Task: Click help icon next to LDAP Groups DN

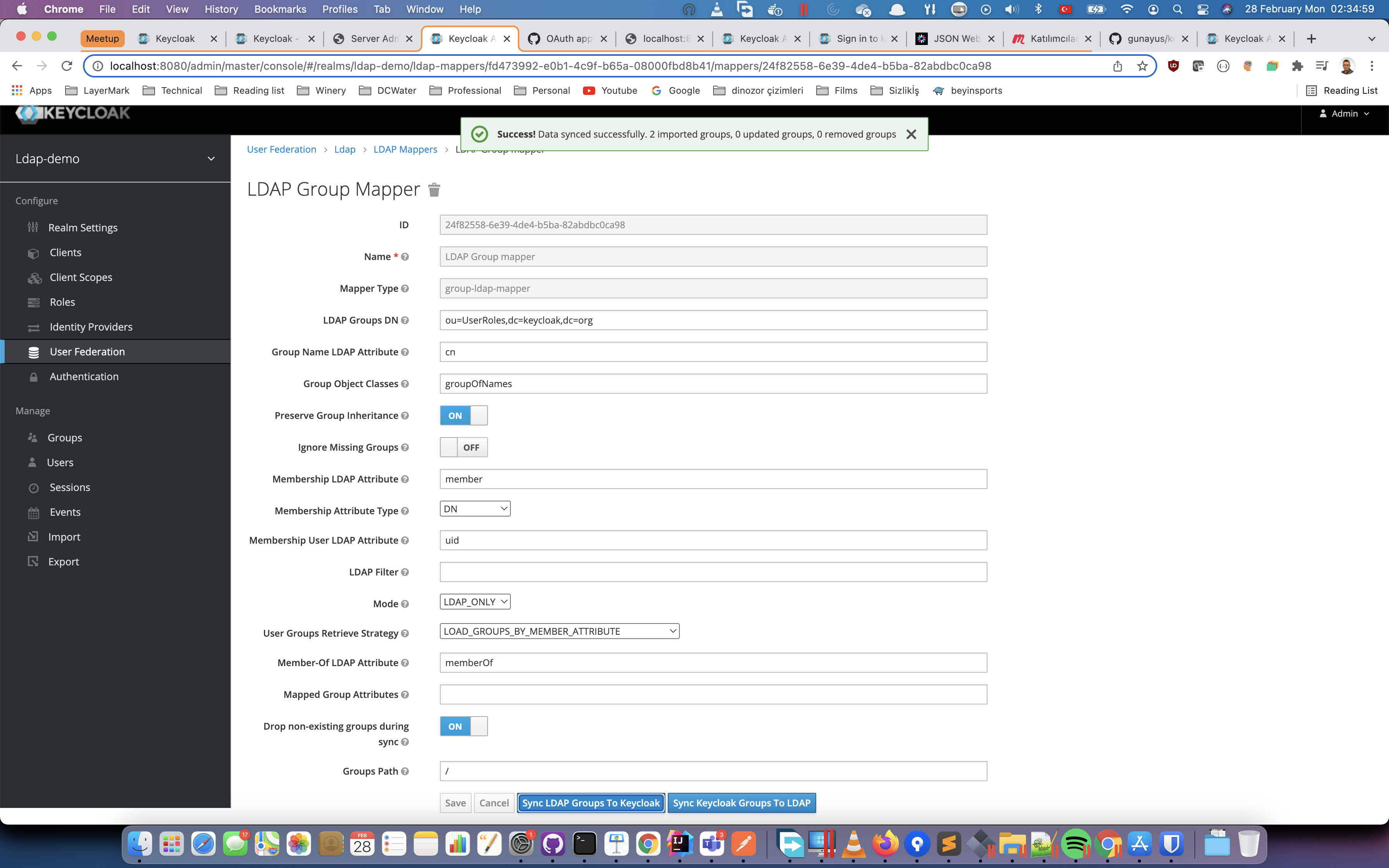Action: pyautogui.click(x=405, y=320)
